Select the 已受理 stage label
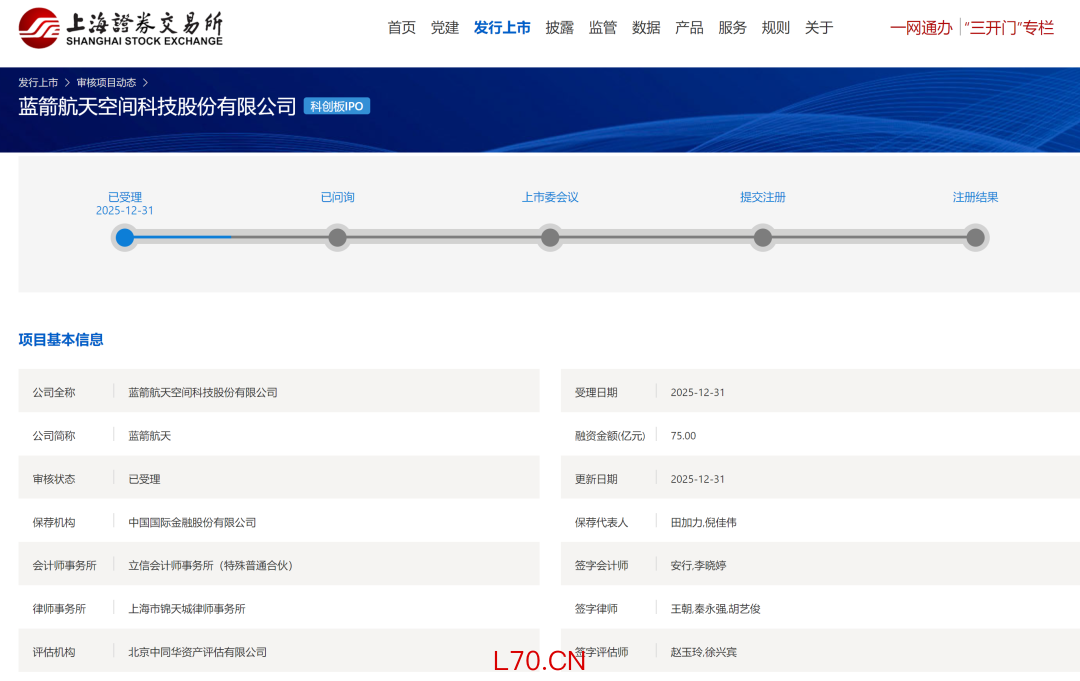Screen dimensions: 1080x681 coord(125,197)
